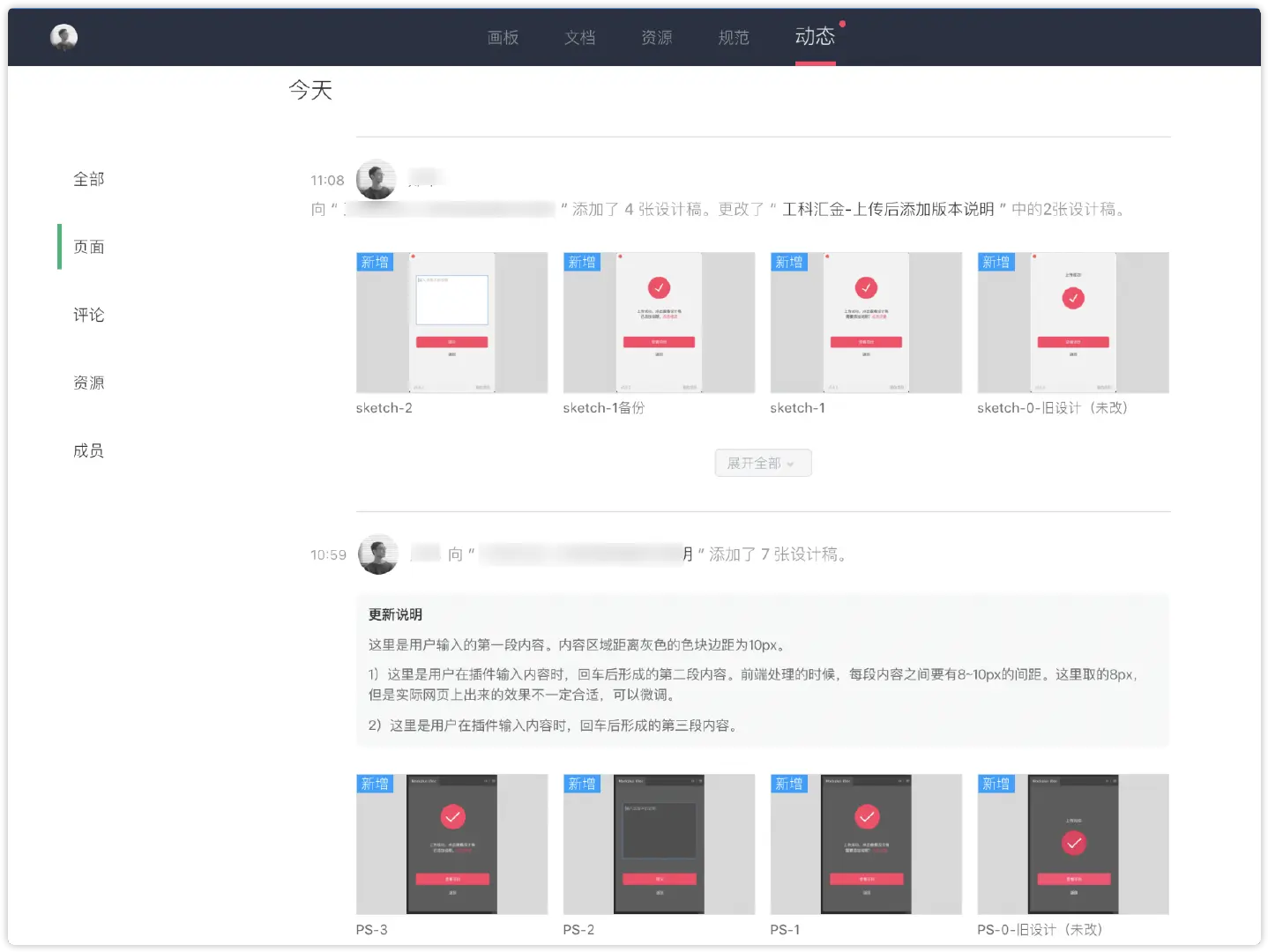
Task: Open the PS-2 design thumbnail
Action: click(659, 844)
